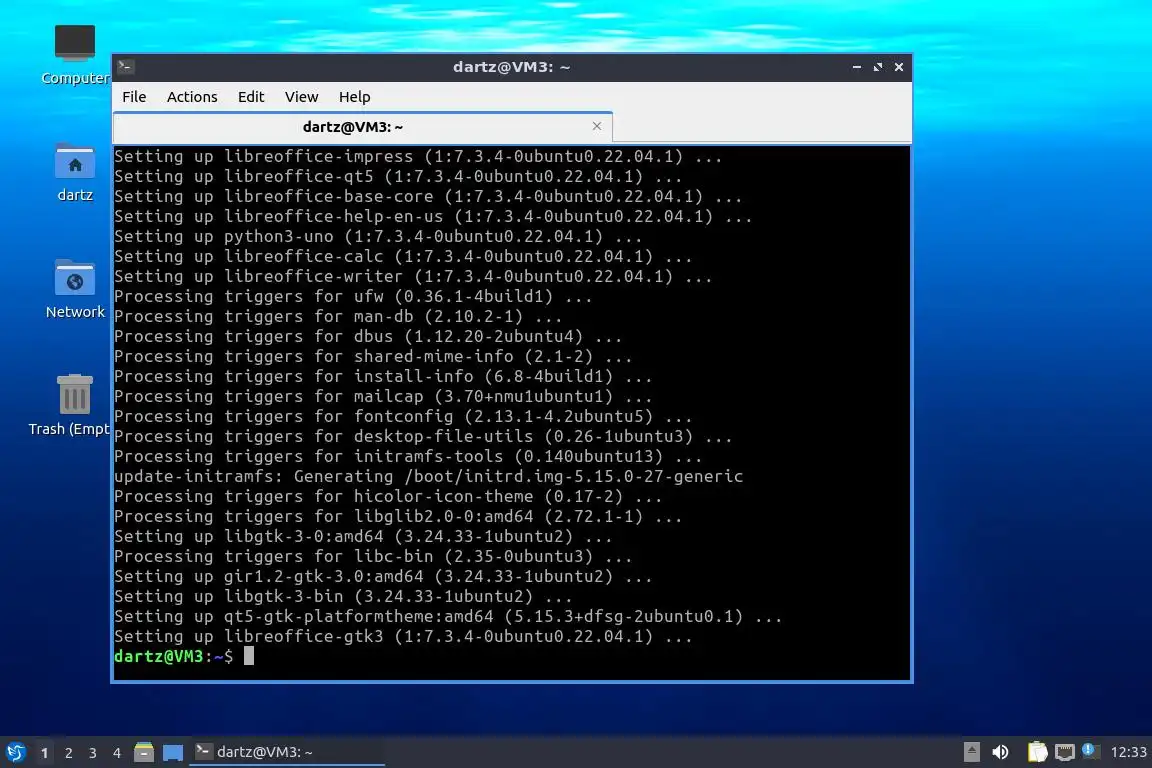Click the line 'Setting up libreoffice-impress'

click(x=417, y=157)
